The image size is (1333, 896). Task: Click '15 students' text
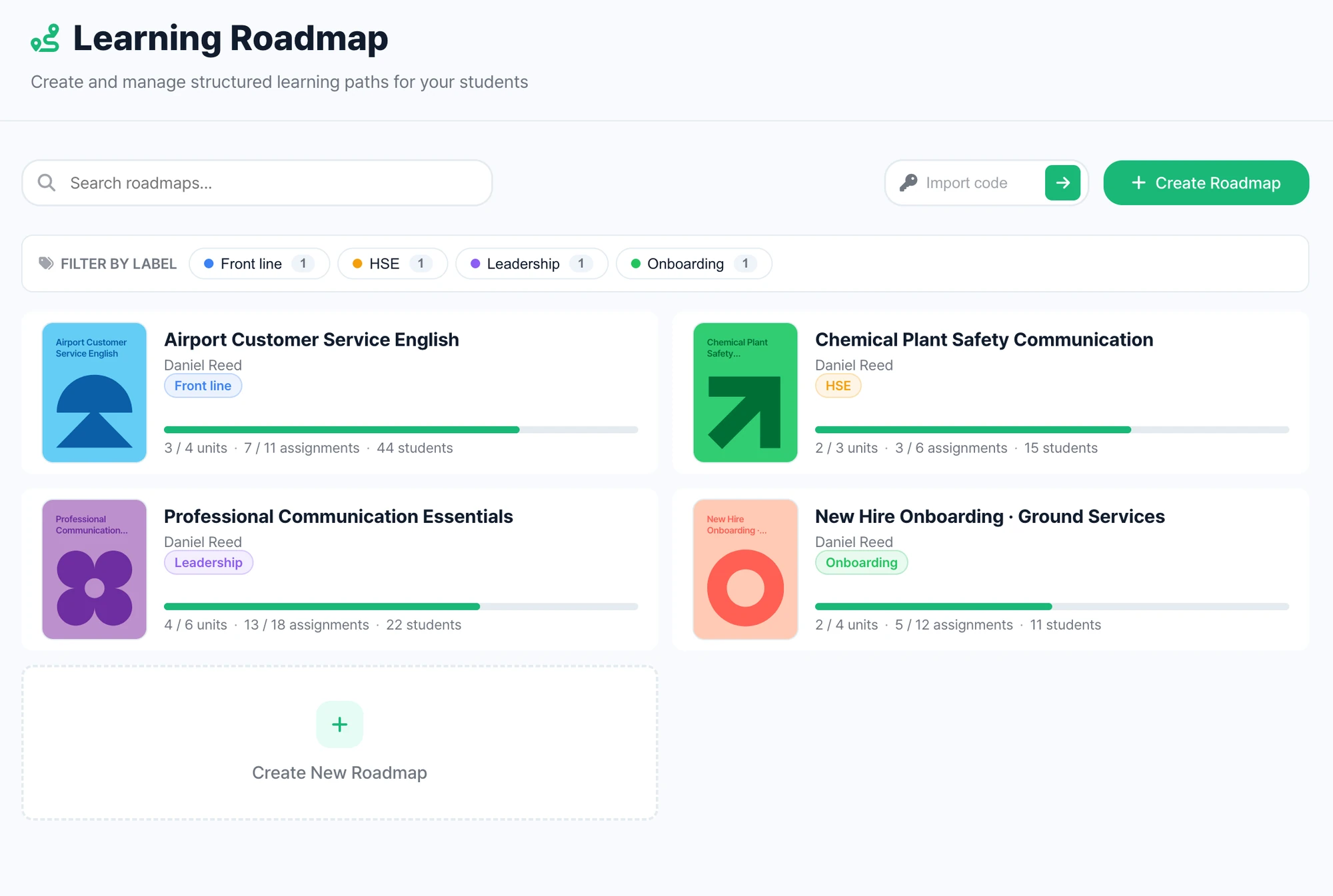(1061, 448)
